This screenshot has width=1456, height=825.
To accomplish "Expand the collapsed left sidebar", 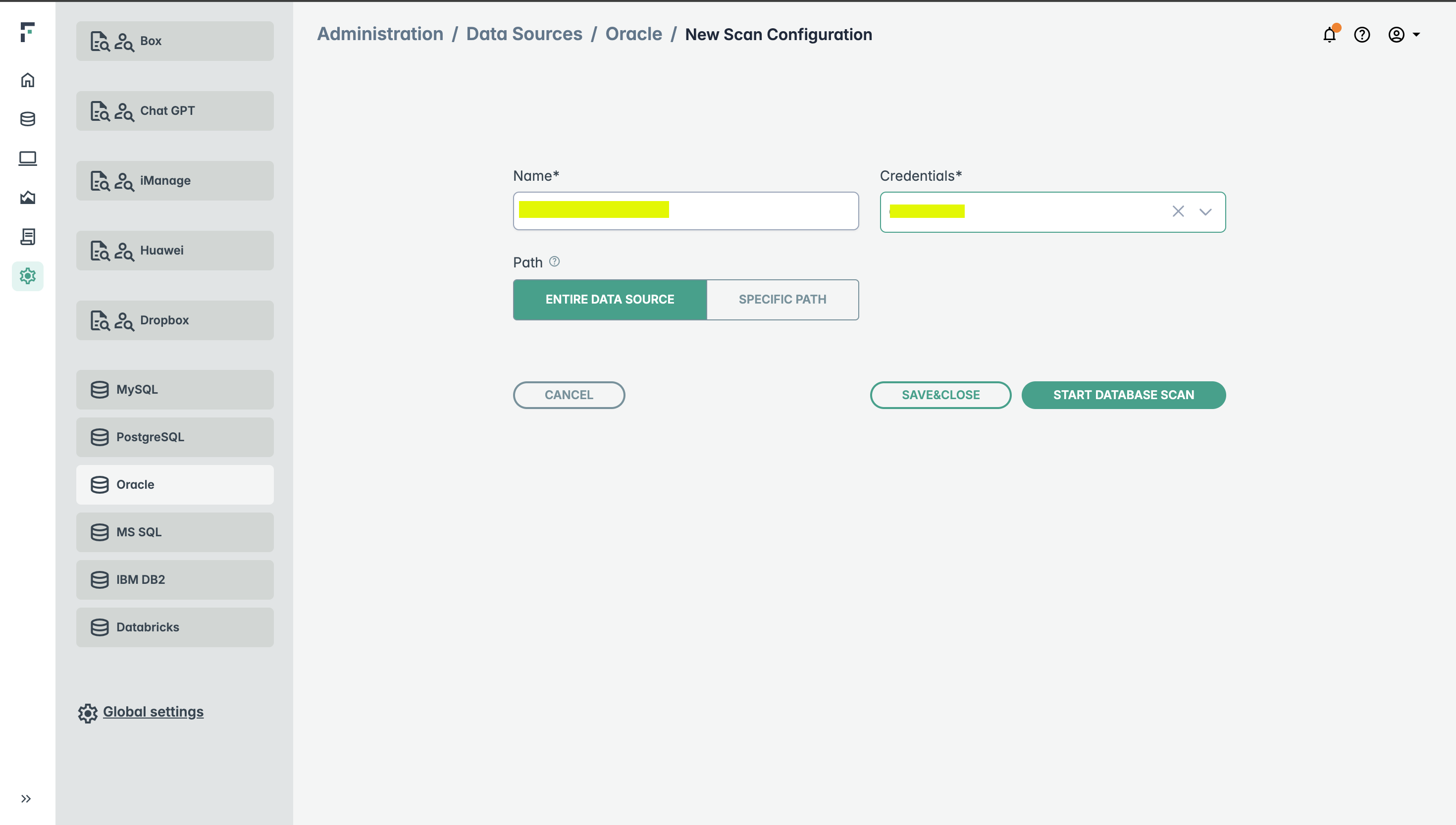I will tap(25, 798).
